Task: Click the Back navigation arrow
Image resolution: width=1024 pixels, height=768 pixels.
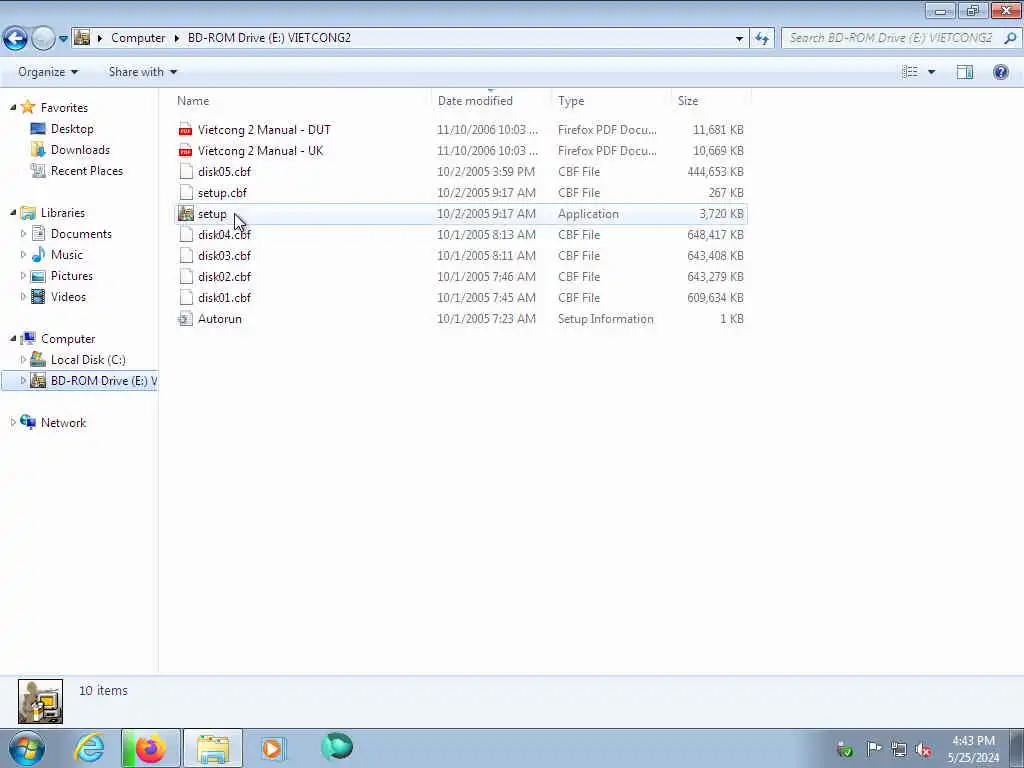Action: tap(15, 38)
